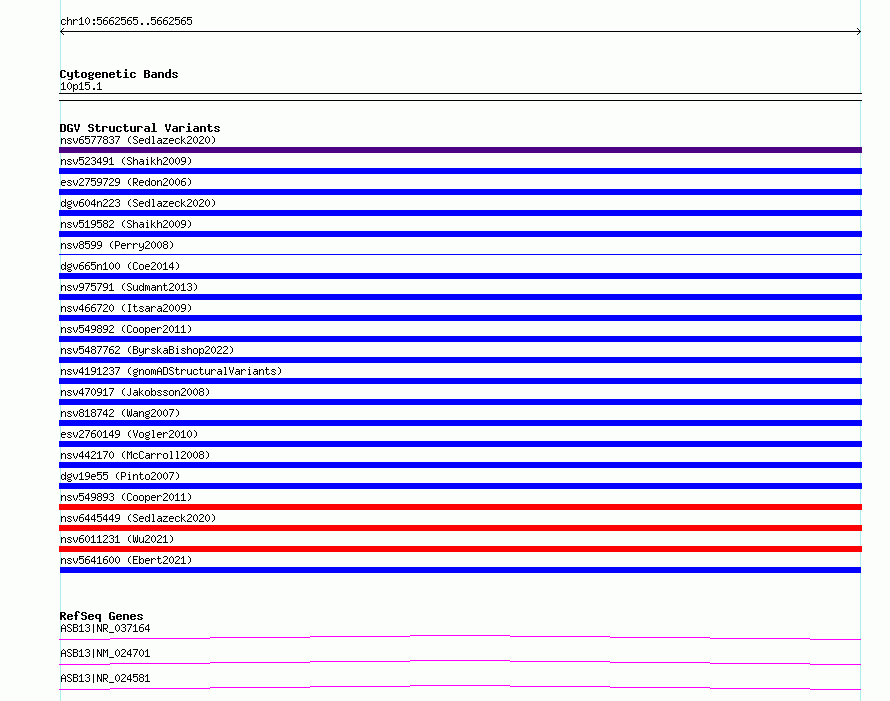This screenshot has height=701, width=890.
Task: Click the red bar under nsv6011231 (Wu2021)
Action: click(460, 549)
